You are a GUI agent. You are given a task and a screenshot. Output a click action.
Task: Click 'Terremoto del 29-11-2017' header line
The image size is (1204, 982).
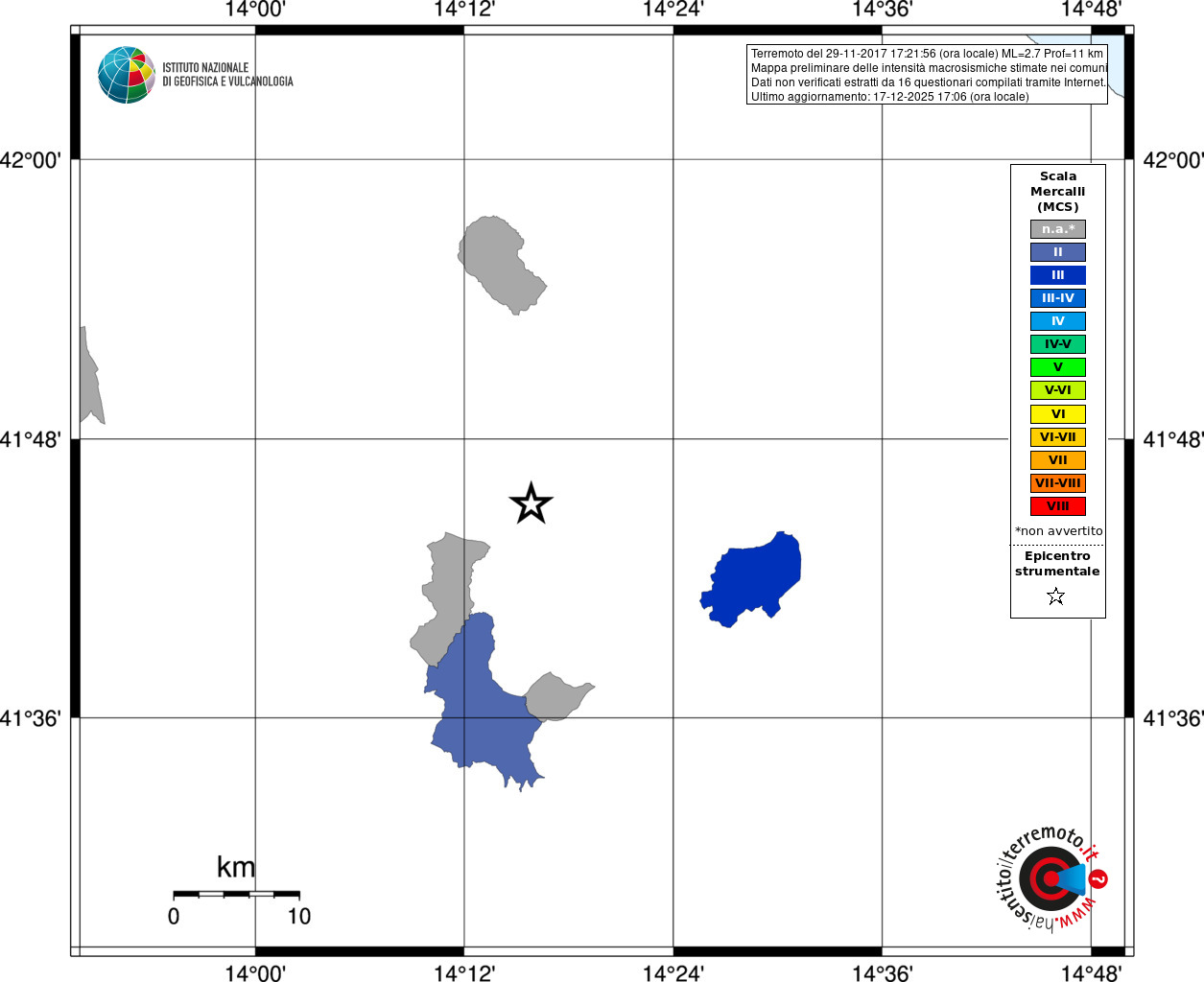click(x=927, y=54)
